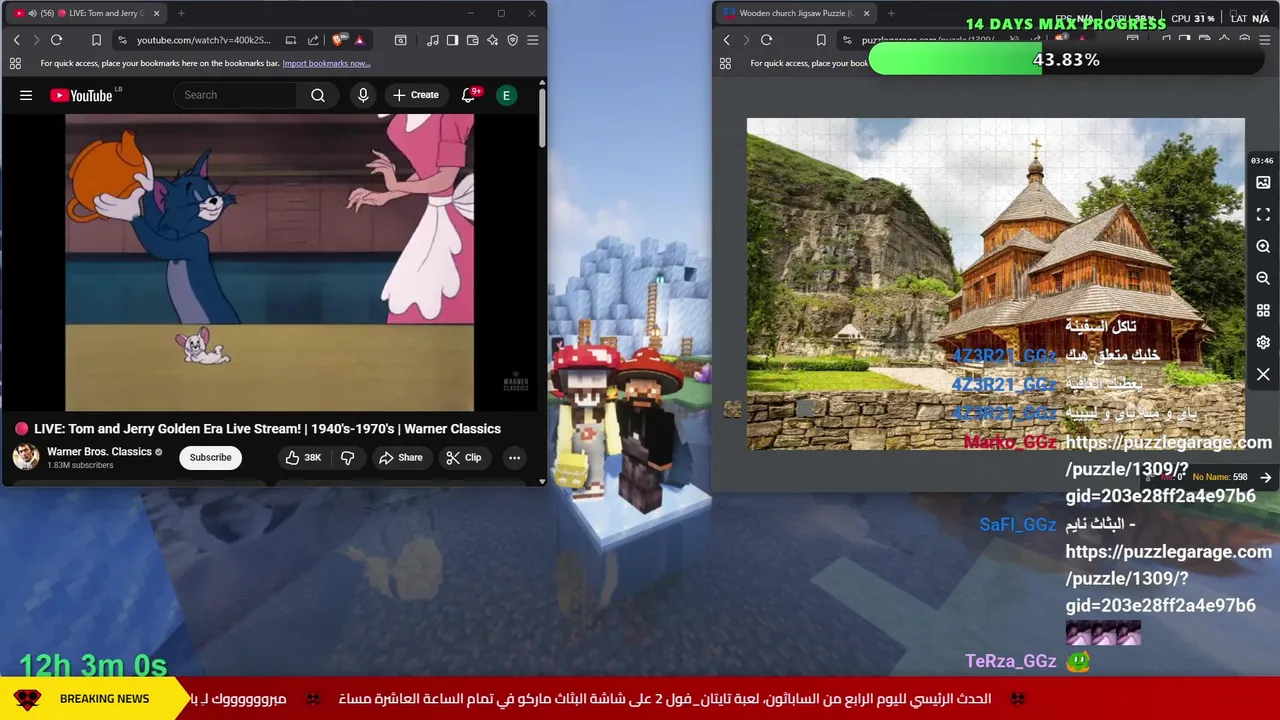
Task: Toggle fullscreen on the puzzle
Action: (1263, 215)
